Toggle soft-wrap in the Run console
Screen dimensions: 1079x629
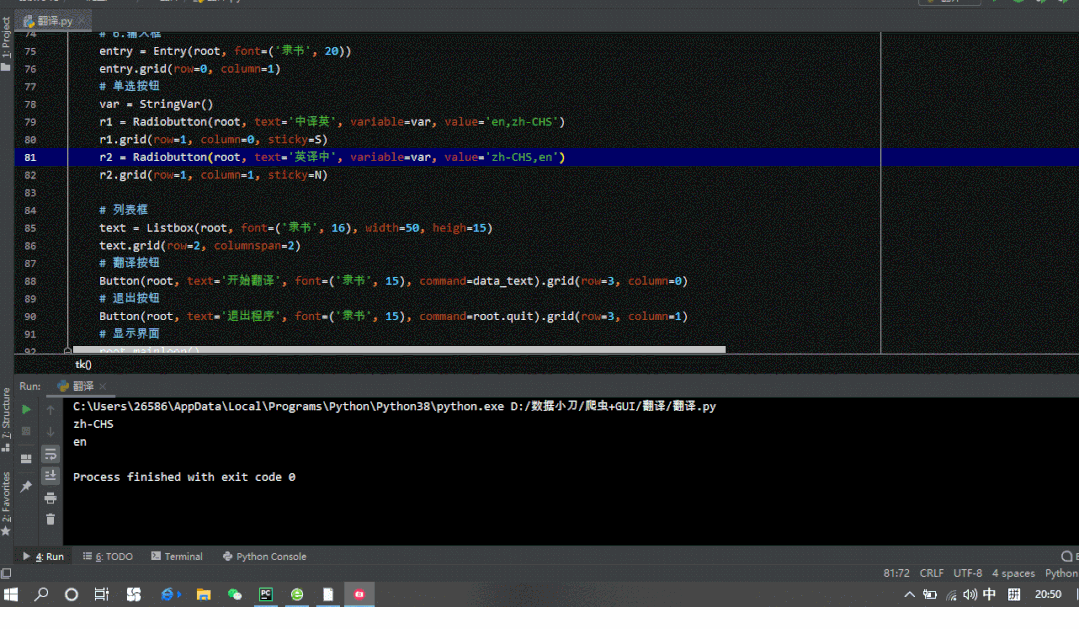[x=50, y=454]
